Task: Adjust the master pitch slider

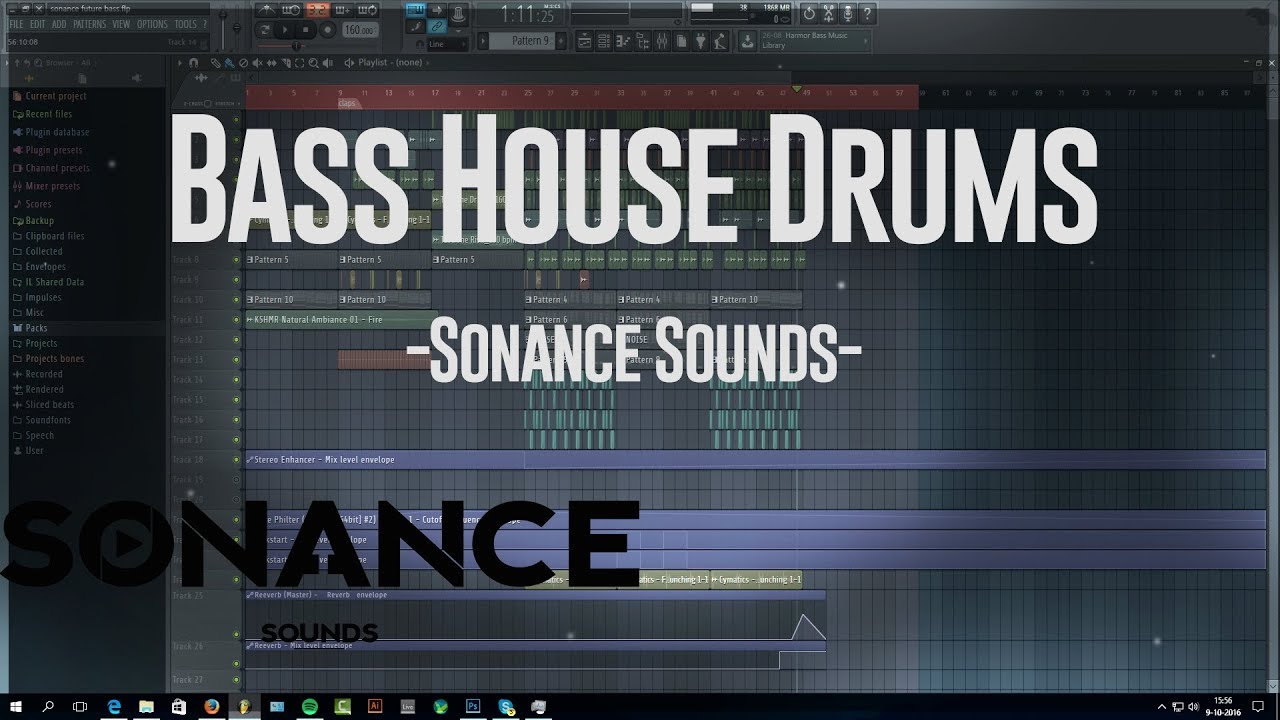Action: coord(237,27)
